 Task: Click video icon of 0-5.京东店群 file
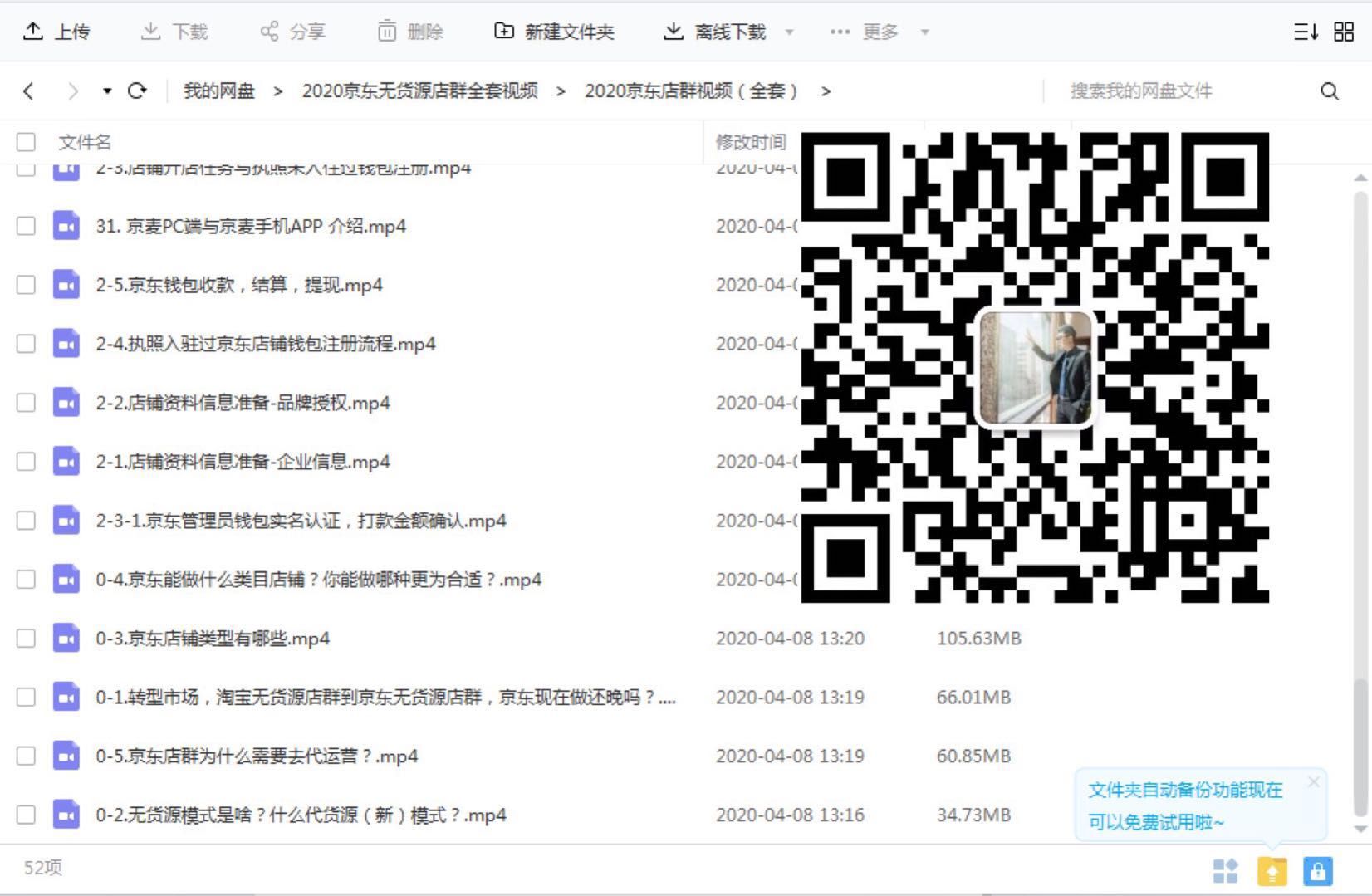pos(66,756)
